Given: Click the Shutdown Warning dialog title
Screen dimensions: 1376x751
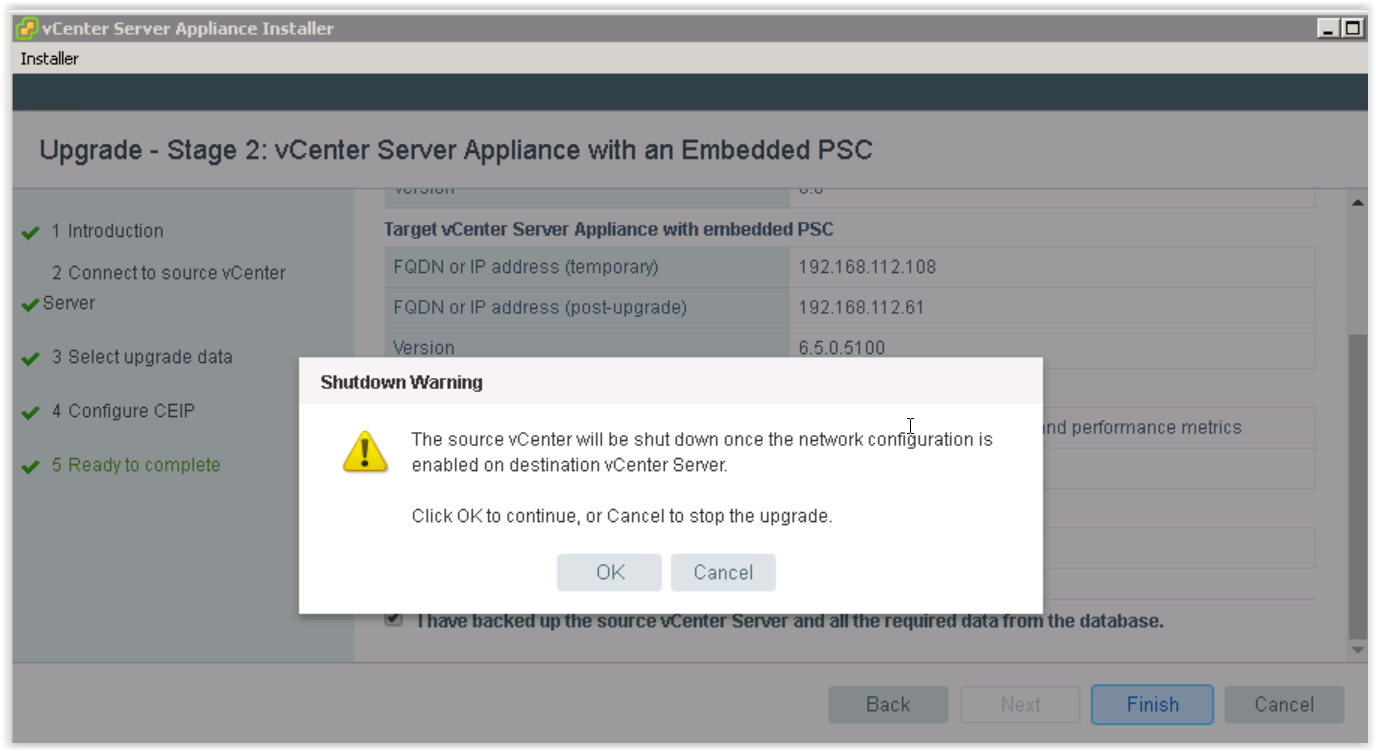Looking at the screenshot, I should 401,382.
